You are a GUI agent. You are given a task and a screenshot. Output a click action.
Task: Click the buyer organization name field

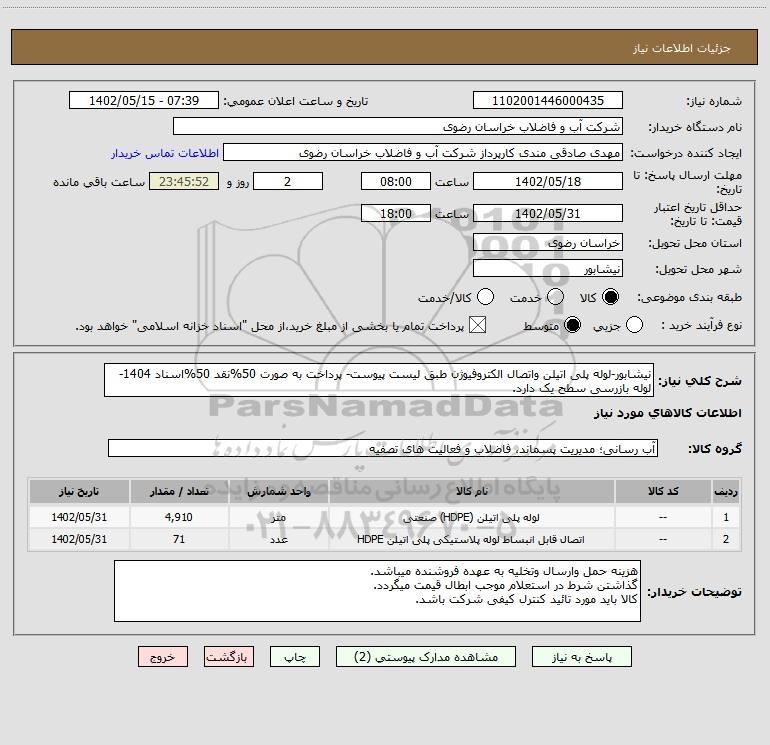click(x=398, y=126)
